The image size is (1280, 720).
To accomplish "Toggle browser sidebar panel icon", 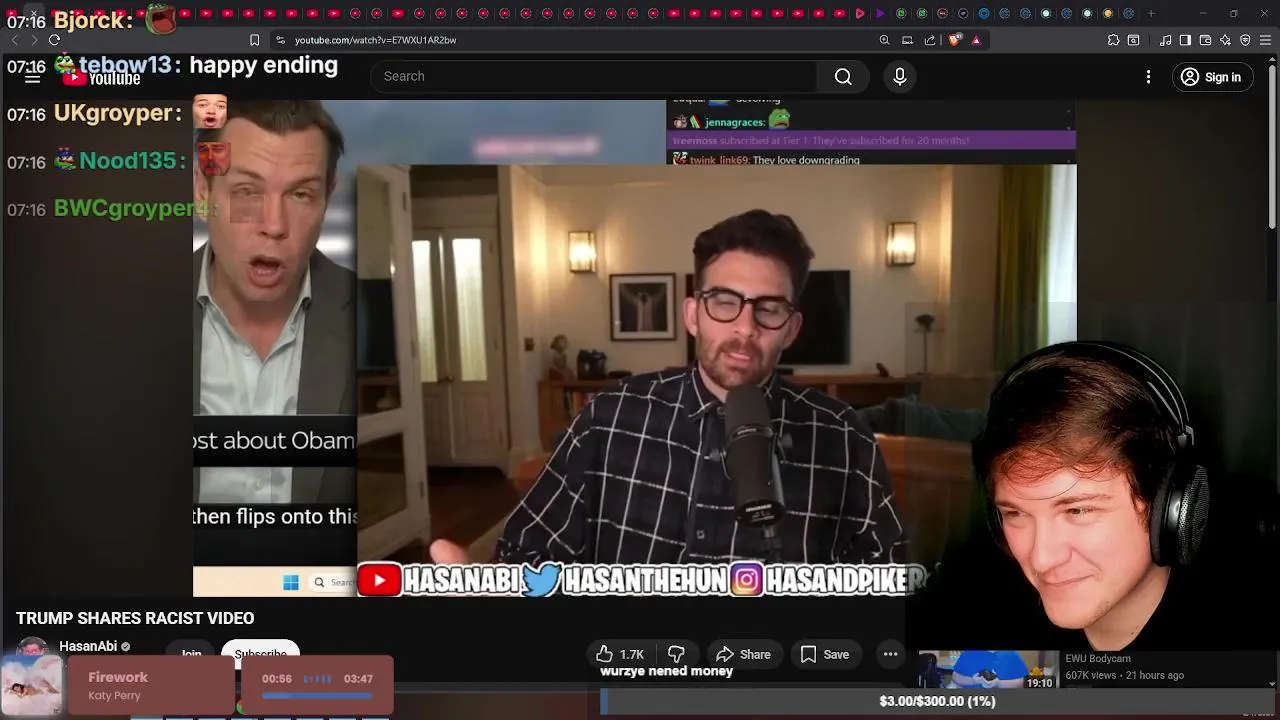I will point(1185,40).
